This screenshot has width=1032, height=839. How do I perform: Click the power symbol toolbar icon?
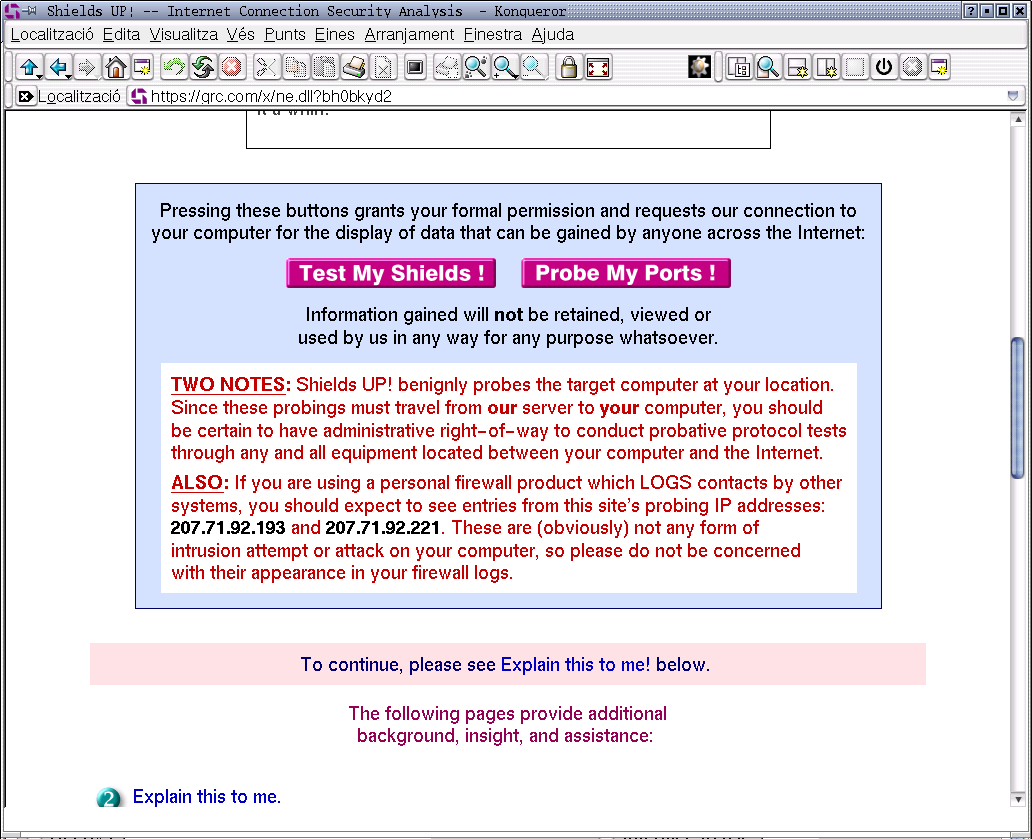point(884,66)
